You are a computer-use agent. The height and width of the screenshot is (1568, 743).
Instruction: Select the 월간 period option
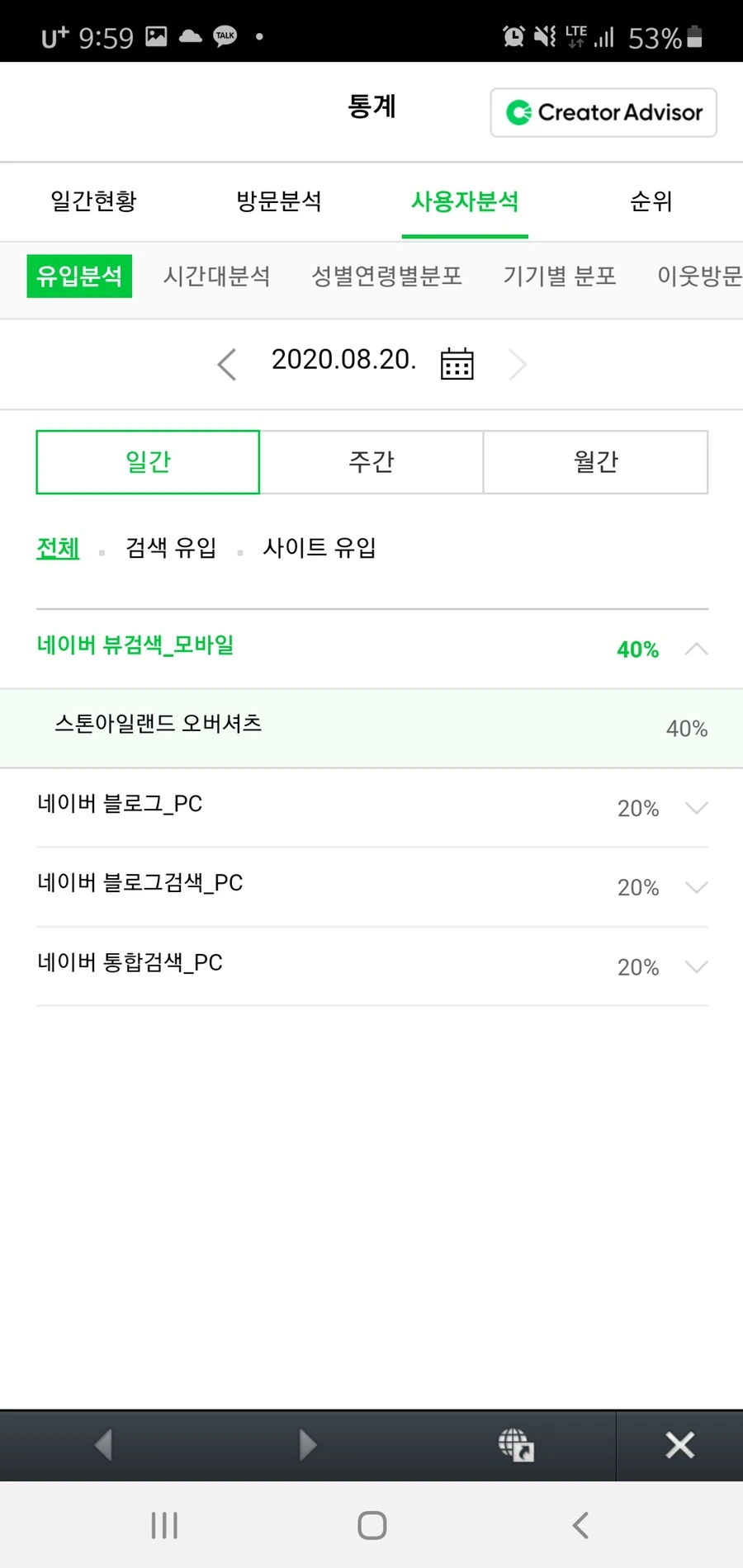click(x=595, y=462)
